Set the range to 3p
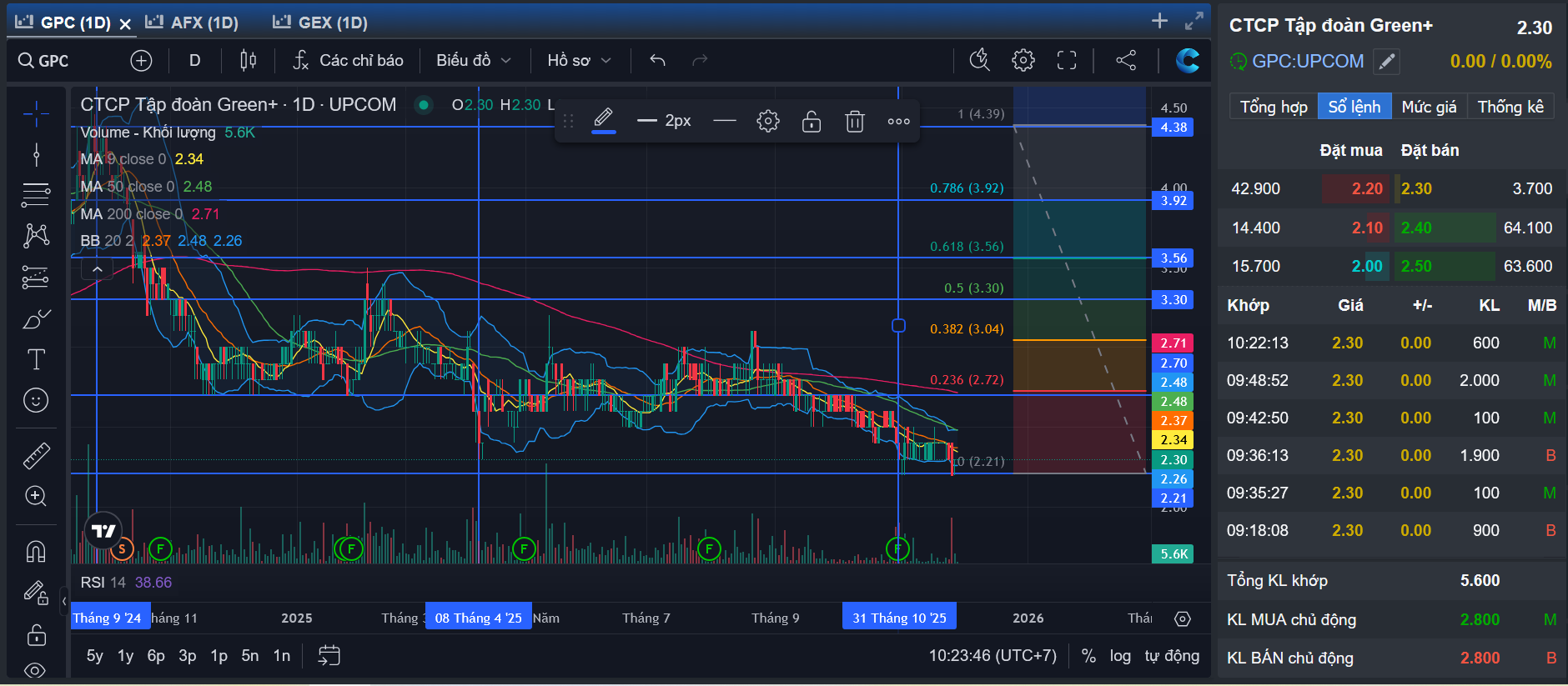This screenshot has height=686, width=1568. tap(188, 656)
